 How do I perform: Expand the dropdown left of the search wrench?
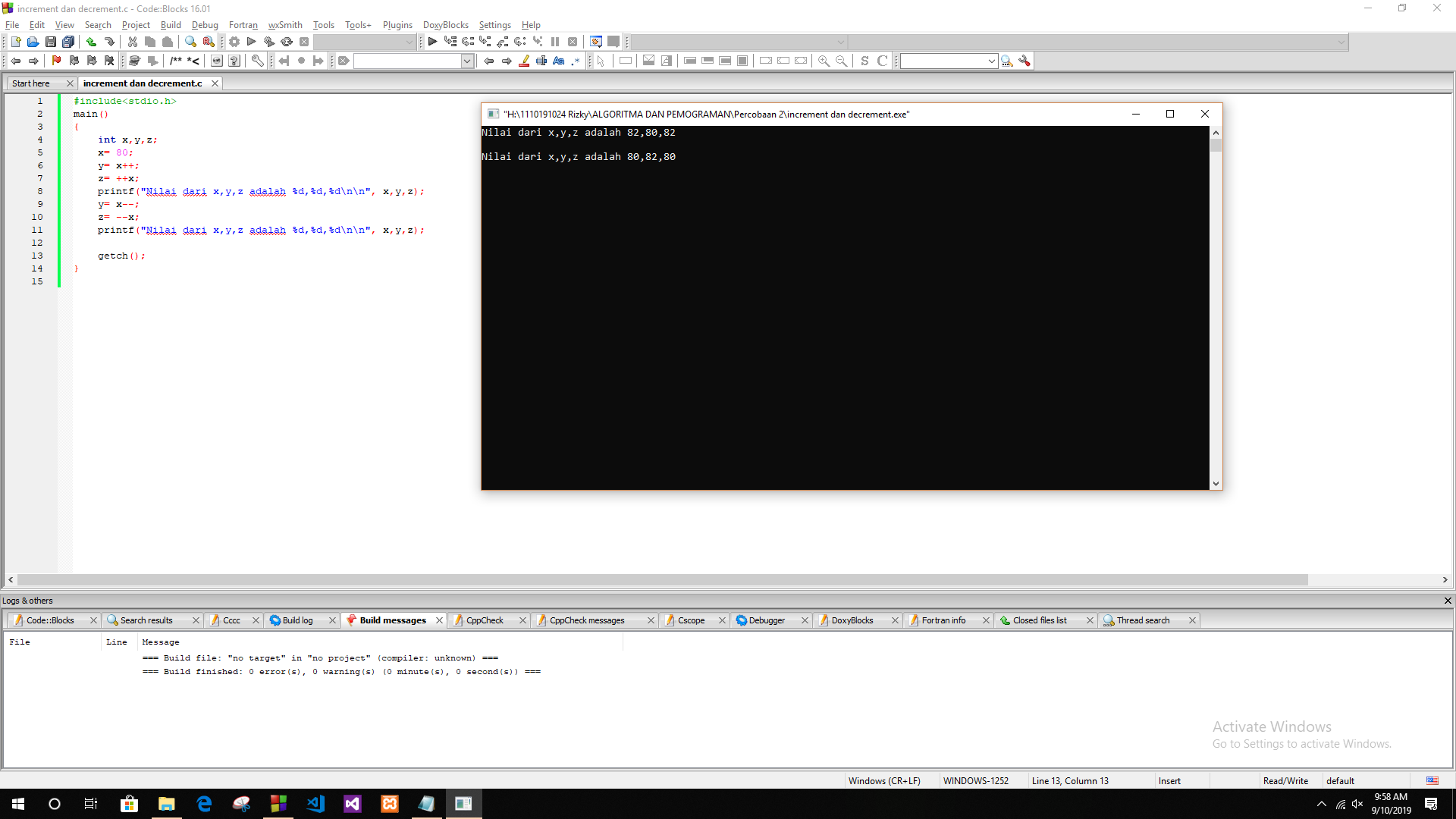pyautogui.click(x=991, y=61)
